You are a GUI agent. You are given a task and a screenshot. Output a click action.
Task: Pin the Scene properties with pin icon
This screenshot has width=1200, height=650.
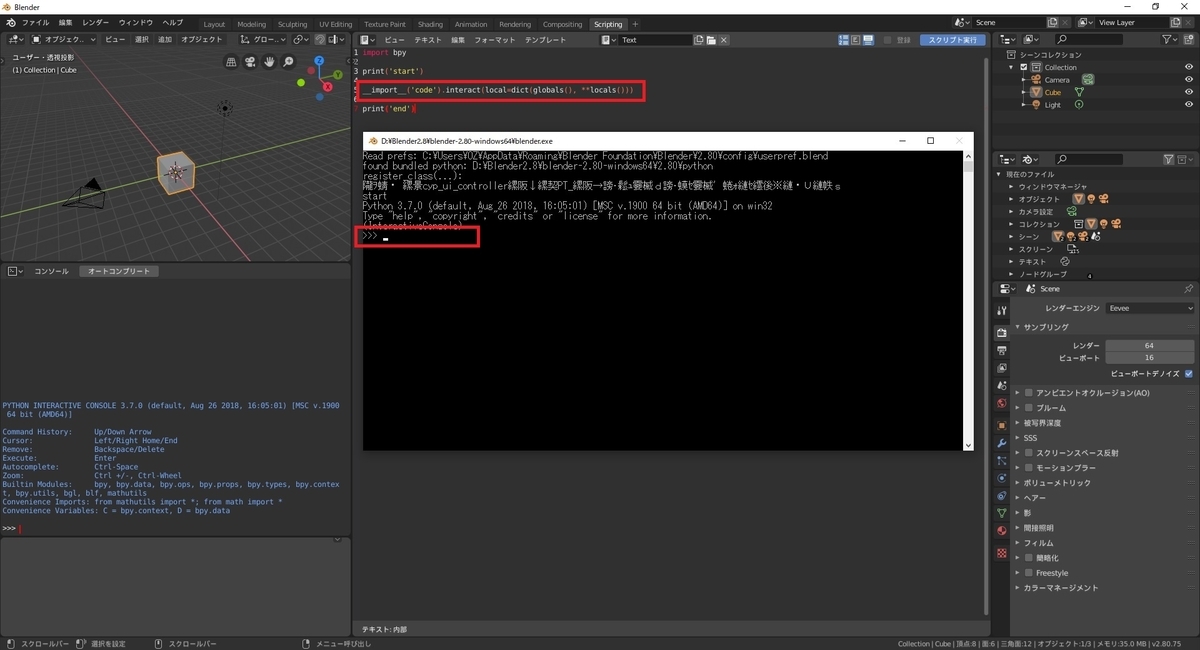[1188, 288]
